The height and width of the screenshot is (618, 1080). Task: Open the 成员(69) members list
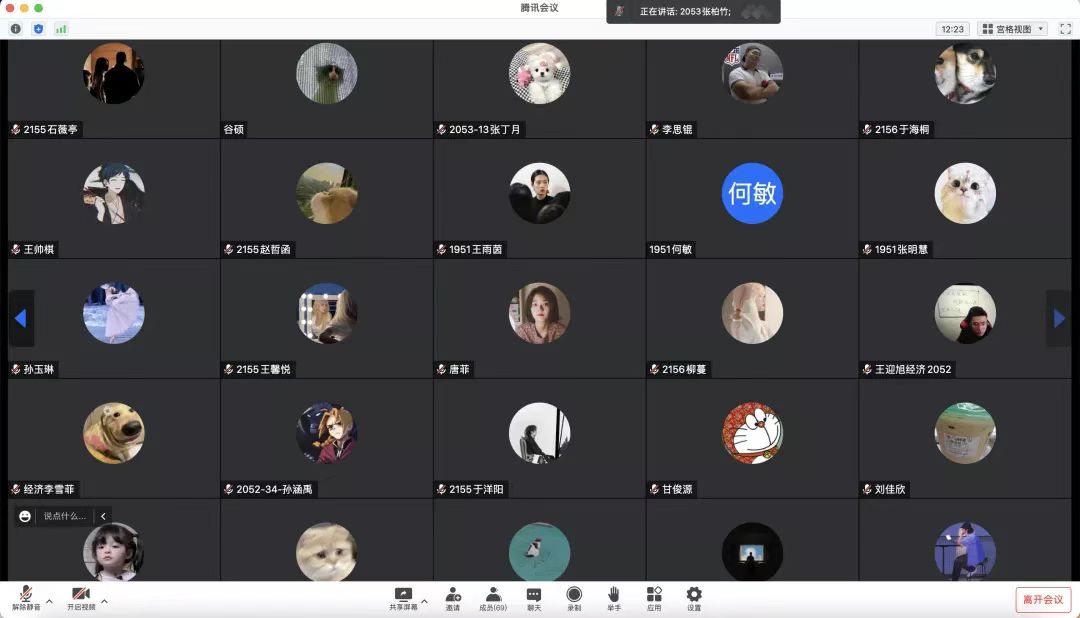click(x=493, y=598)
